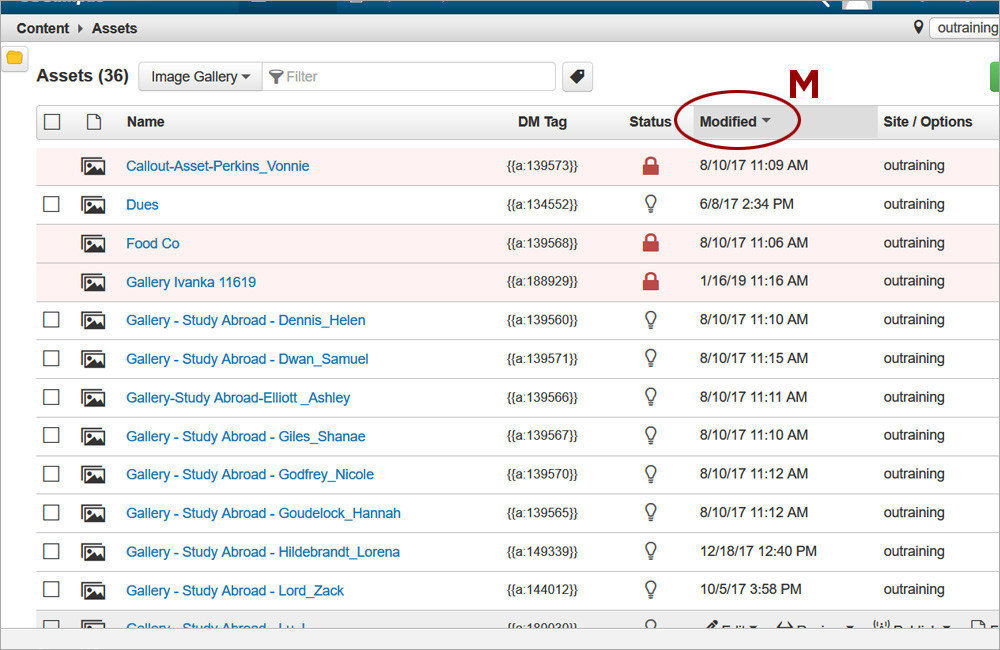The height and width of the screenshot is (650, 1000).
Task: Click the light bulb status for Giles_Shanae gallery
Action: click(x=651, y=436)
